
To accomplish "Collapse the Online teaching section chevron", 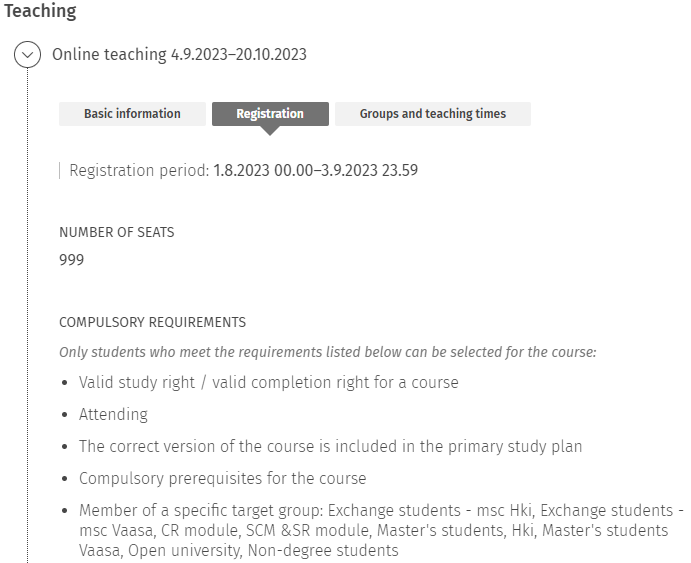I will (28, 55).
